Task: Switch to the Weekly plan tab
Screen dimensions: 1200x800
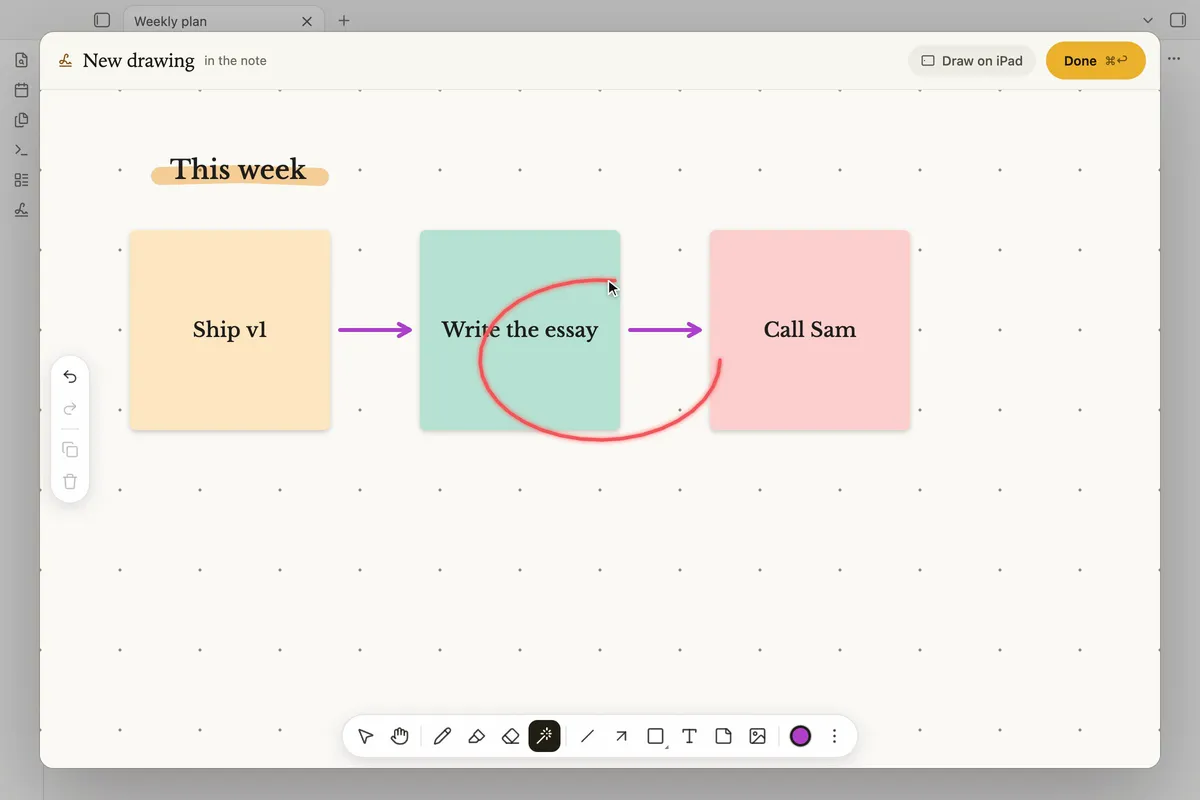Action: pyautogui.click(x=225, y=20)
